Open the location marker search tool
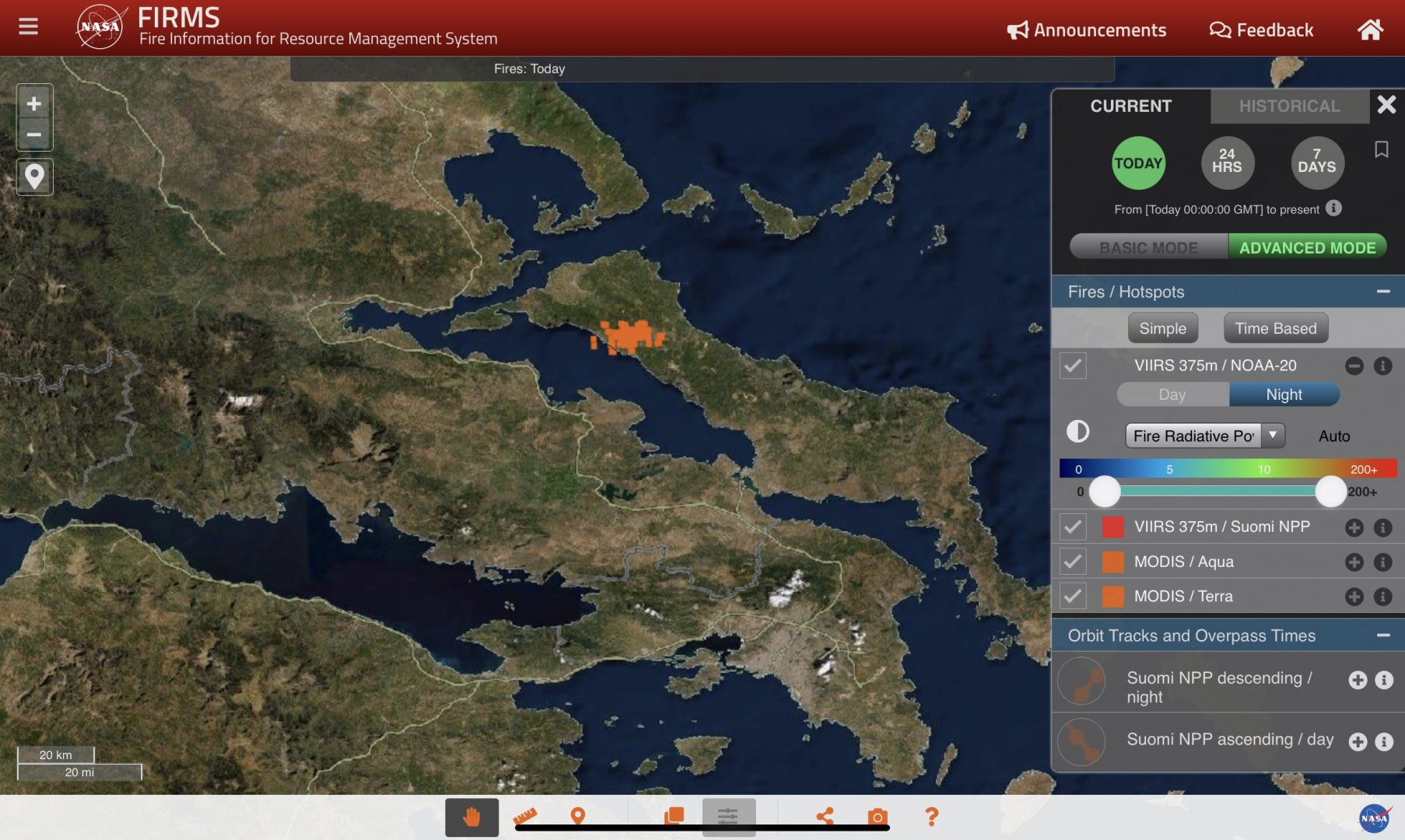Screen dimensions: 1405x840 pos(34,177)
